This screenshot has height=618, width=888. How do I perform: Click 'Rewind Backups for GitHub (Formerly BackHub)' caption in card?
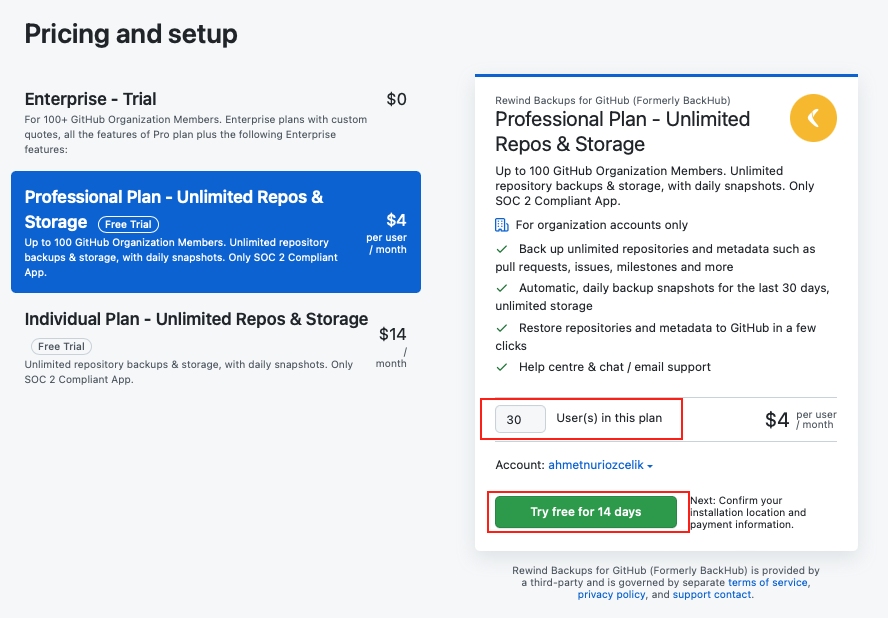[612, 100]
